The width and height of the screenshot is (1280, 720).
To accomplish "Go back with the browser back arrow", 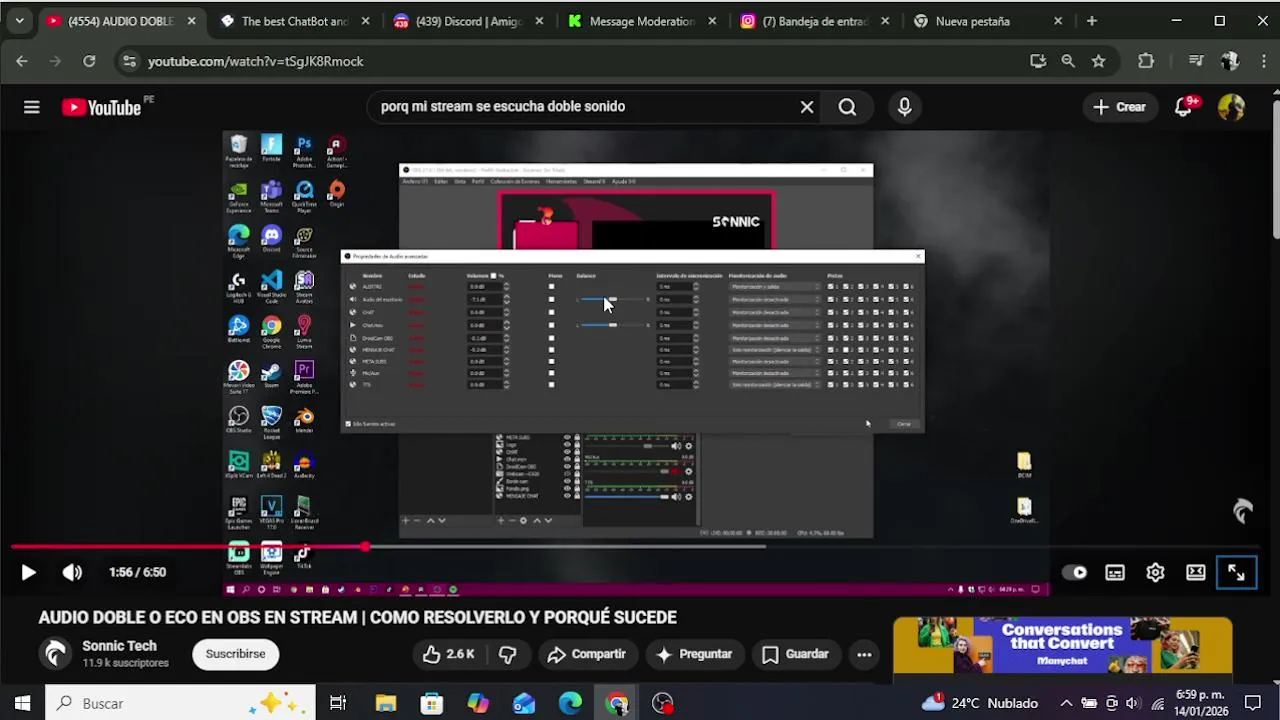I will tap(22, 61).
